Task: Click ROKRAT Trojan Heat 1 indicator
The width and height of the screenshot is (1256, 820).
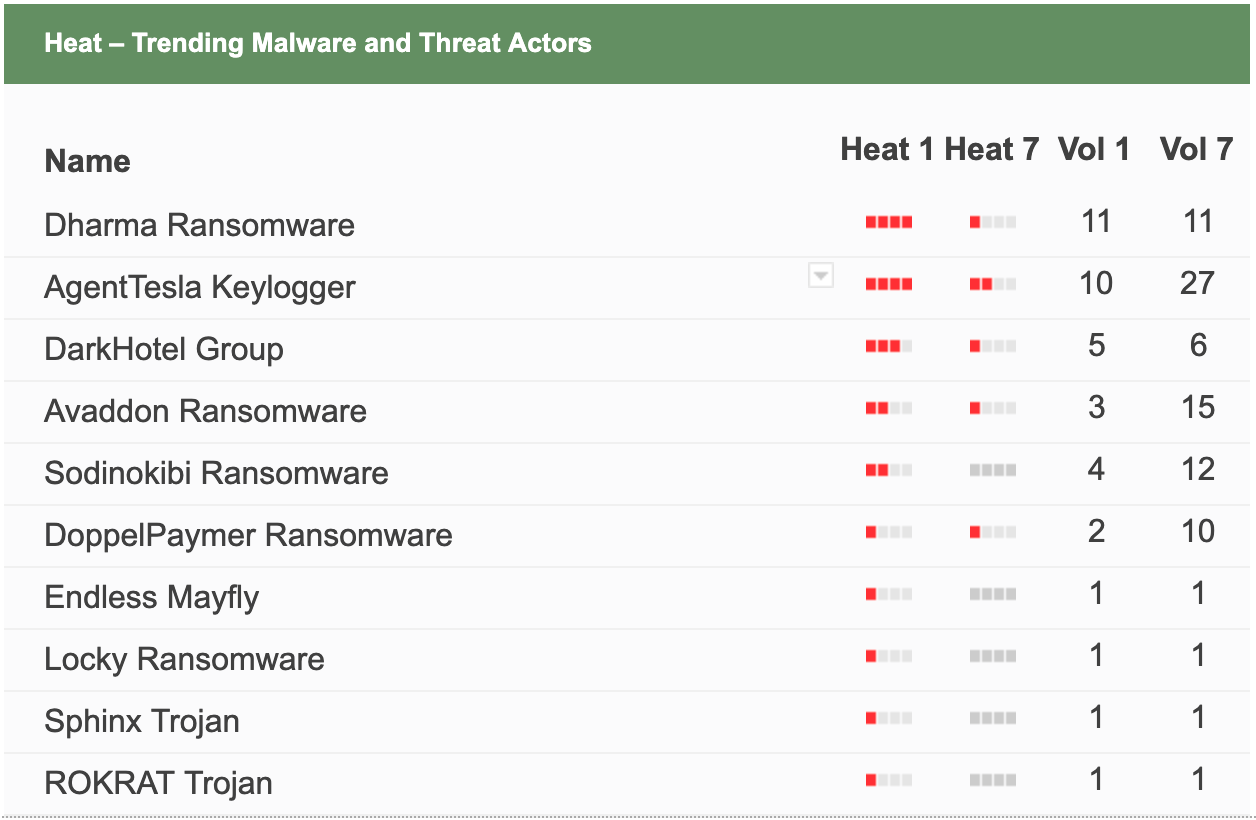Action: [x=889, y=780]
